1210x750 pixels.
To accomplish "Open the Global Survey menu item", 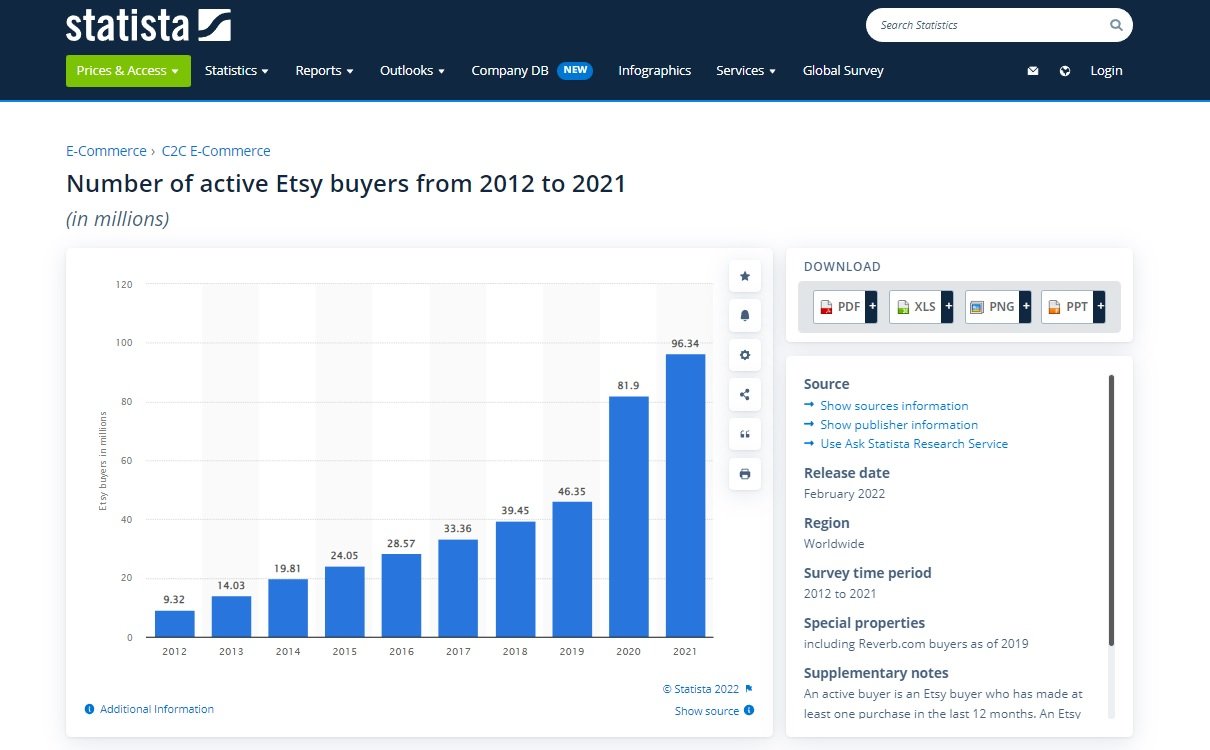I will point(843,71).
